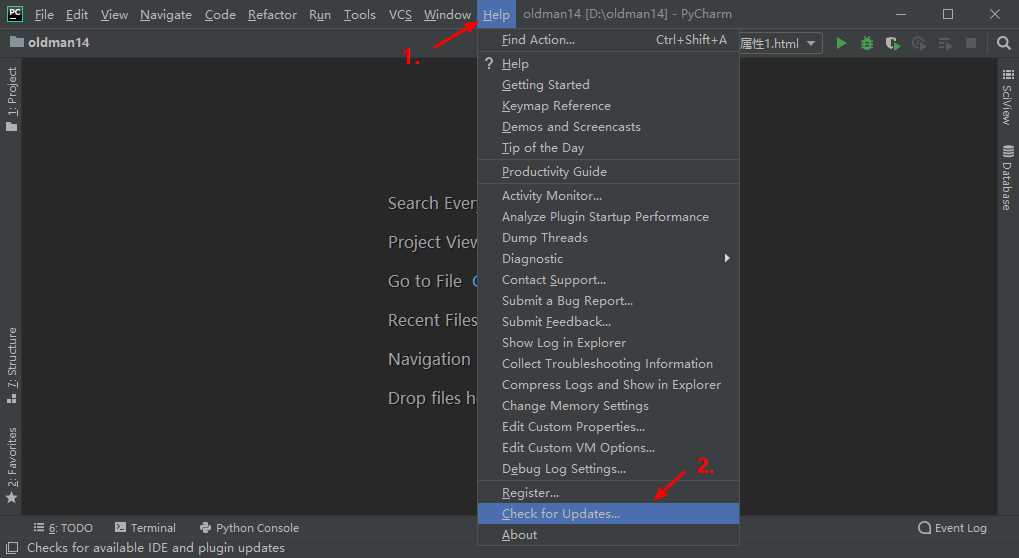The image size is (1019, 558).
Task: Click the green Run button in toolbar
Action: pyautogui.click(x=841, y=44)
